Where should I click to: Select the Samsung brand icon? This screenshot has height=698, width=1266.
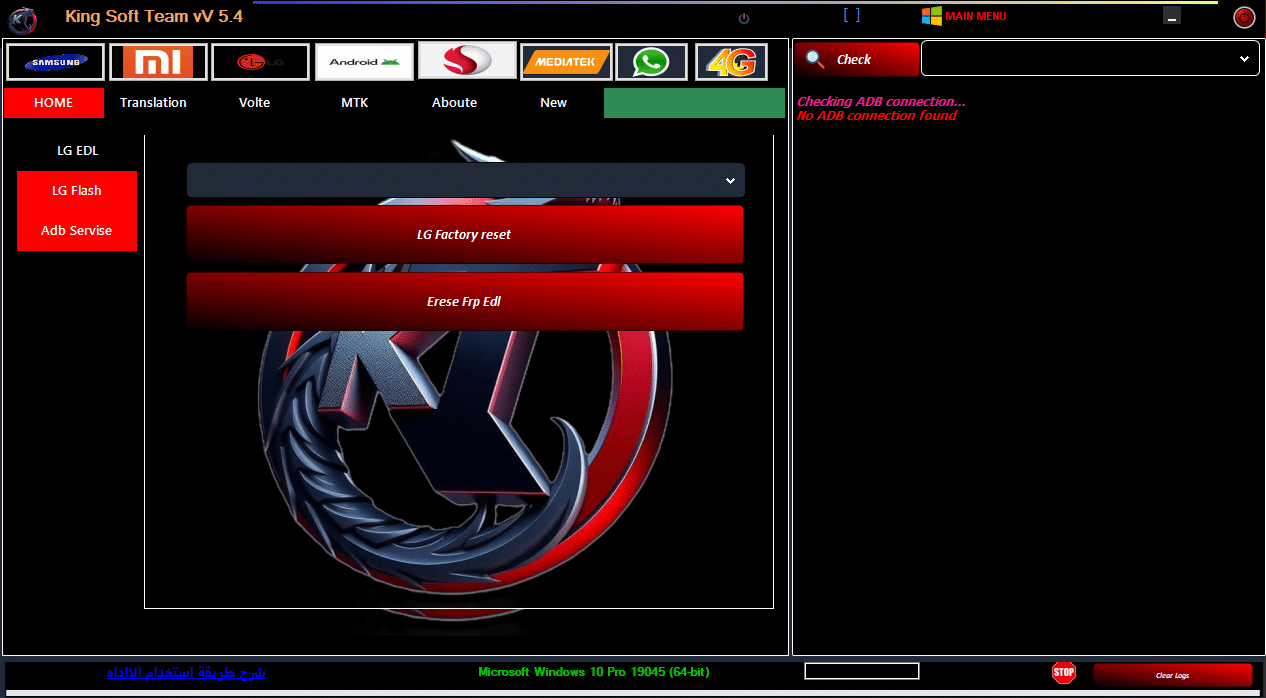click(x=54, y=61)
